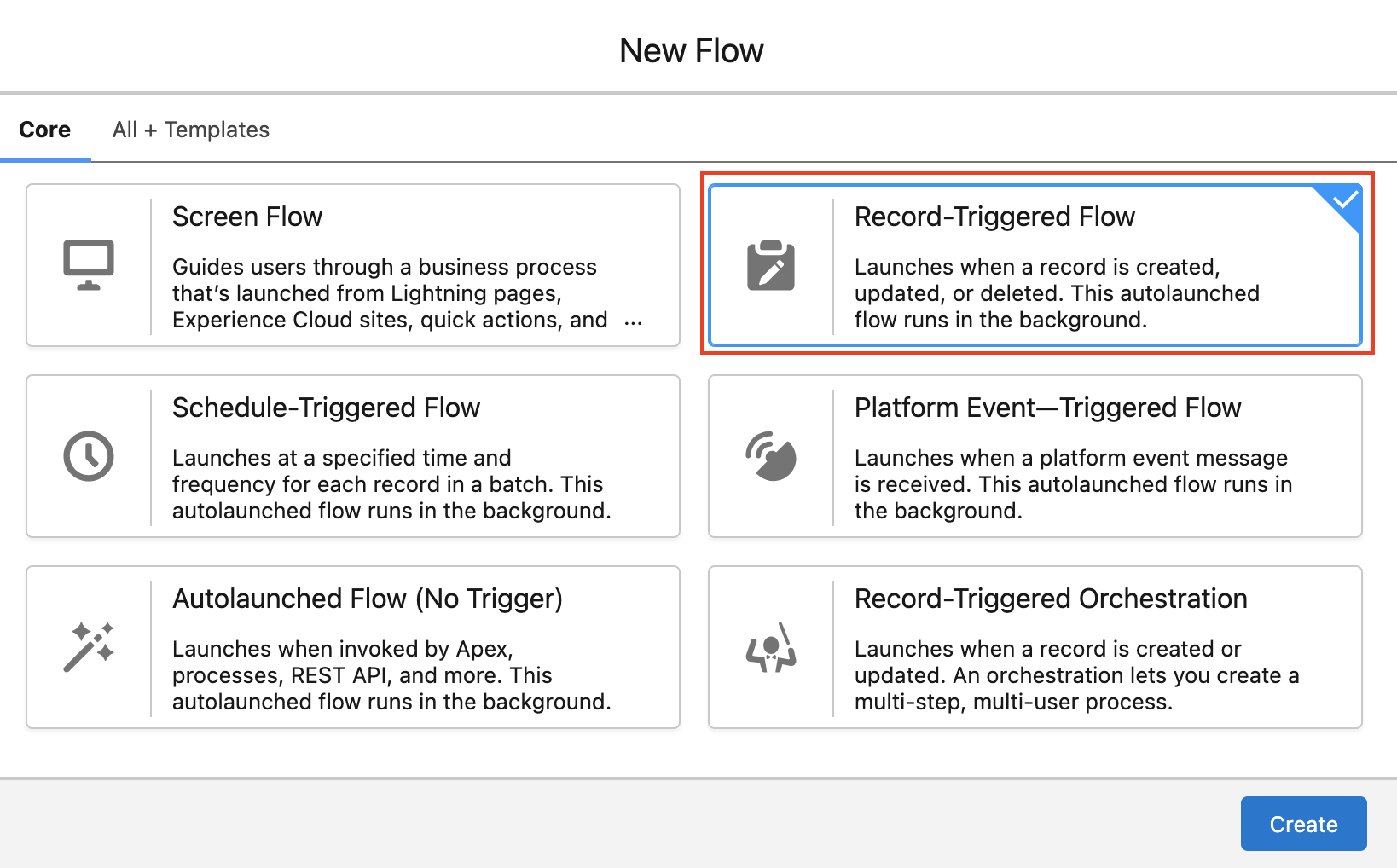Screen dimensions: 1397x868
Task: Click the Record-Triggered Orchestration description text
Action: 1076,675
